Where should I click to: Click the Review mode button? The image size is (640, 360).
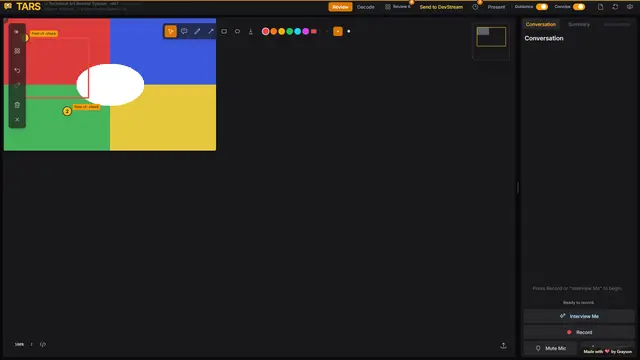point(340,7)
